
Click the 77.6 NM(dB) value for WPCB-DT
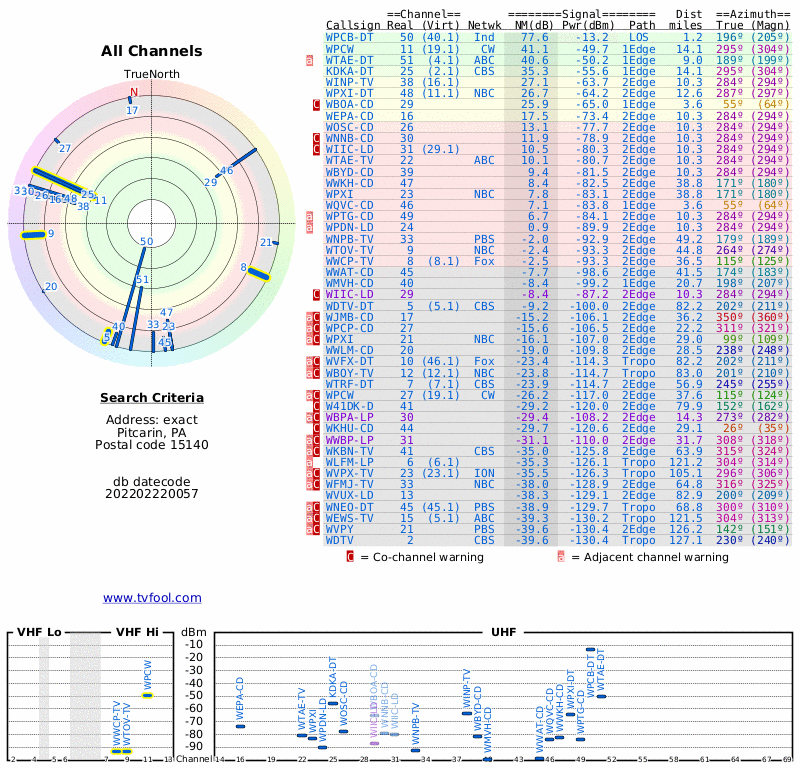535,37
